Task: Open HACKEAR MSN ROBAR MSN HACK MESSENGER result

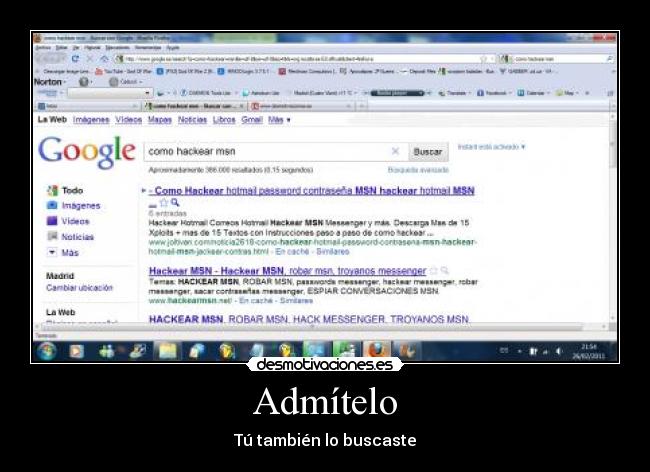Action: 309,319
